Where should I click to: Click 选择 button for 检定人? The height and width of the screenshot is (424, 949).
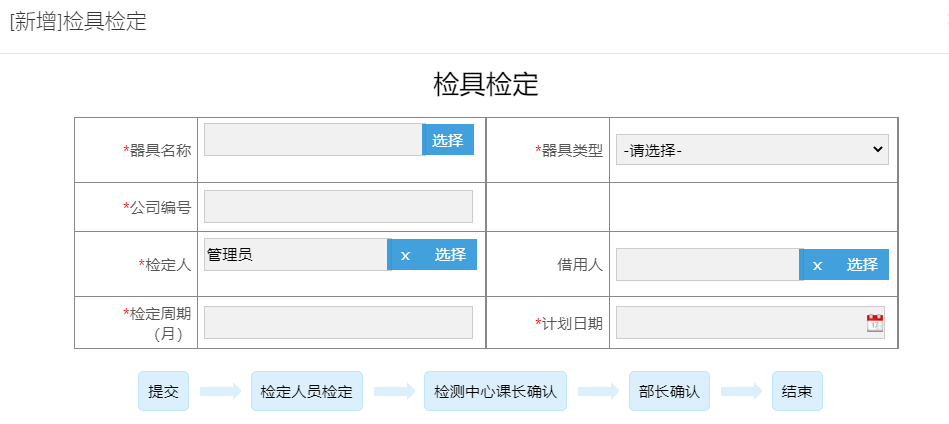pos(450,255)
